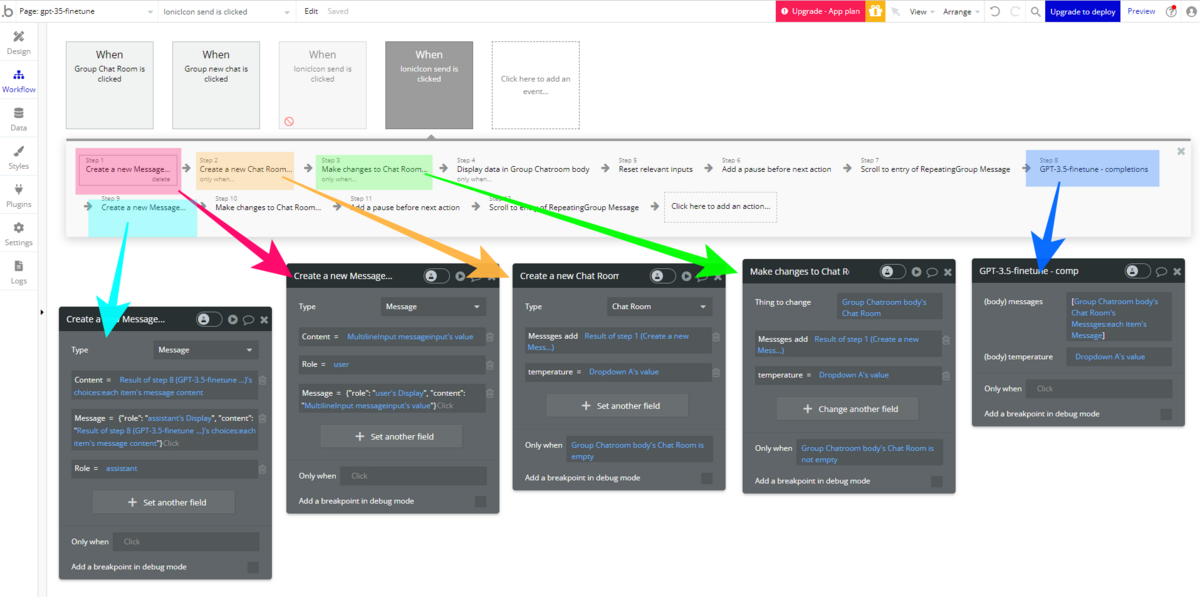
Task: Undo the last change
Action: [x=994, y=11]
